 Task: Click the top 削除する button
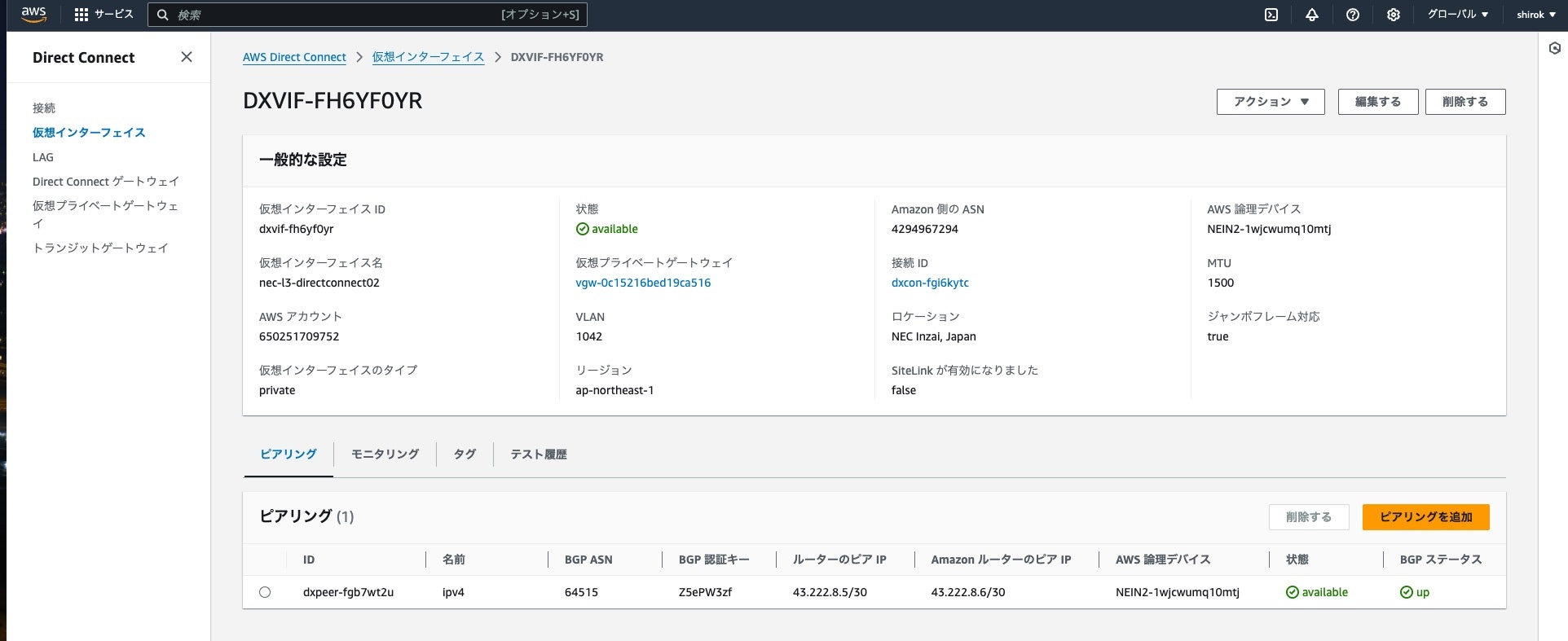point(1465,102)
